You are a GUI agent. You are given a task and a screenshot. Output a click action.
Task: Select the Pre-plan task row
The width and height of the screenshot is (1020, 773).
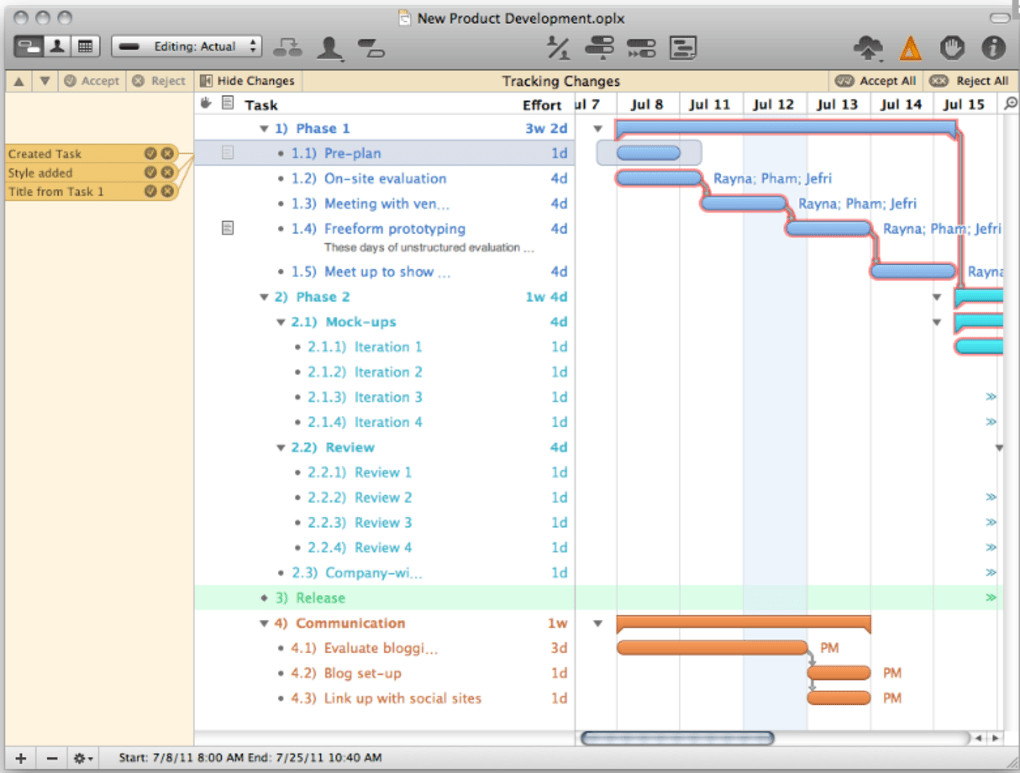(x=384, y=153)
